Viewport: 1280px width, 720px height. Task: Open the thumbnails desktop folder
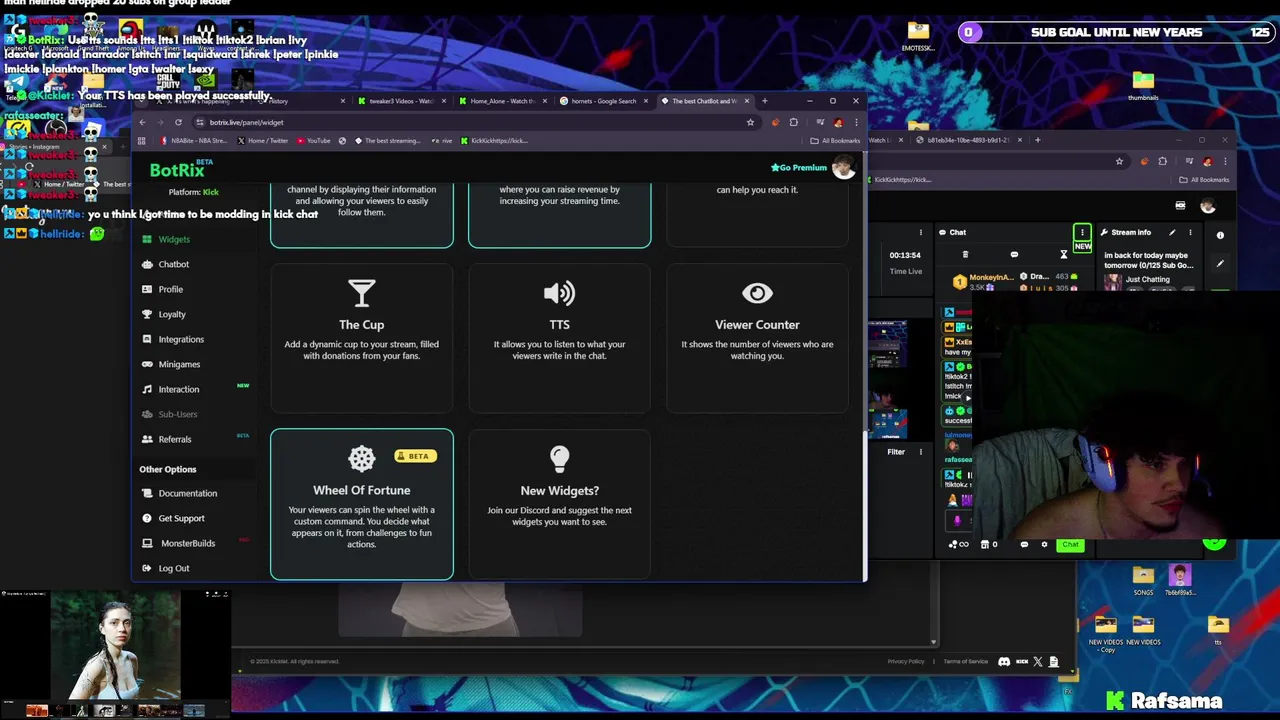pos(1143,86)
